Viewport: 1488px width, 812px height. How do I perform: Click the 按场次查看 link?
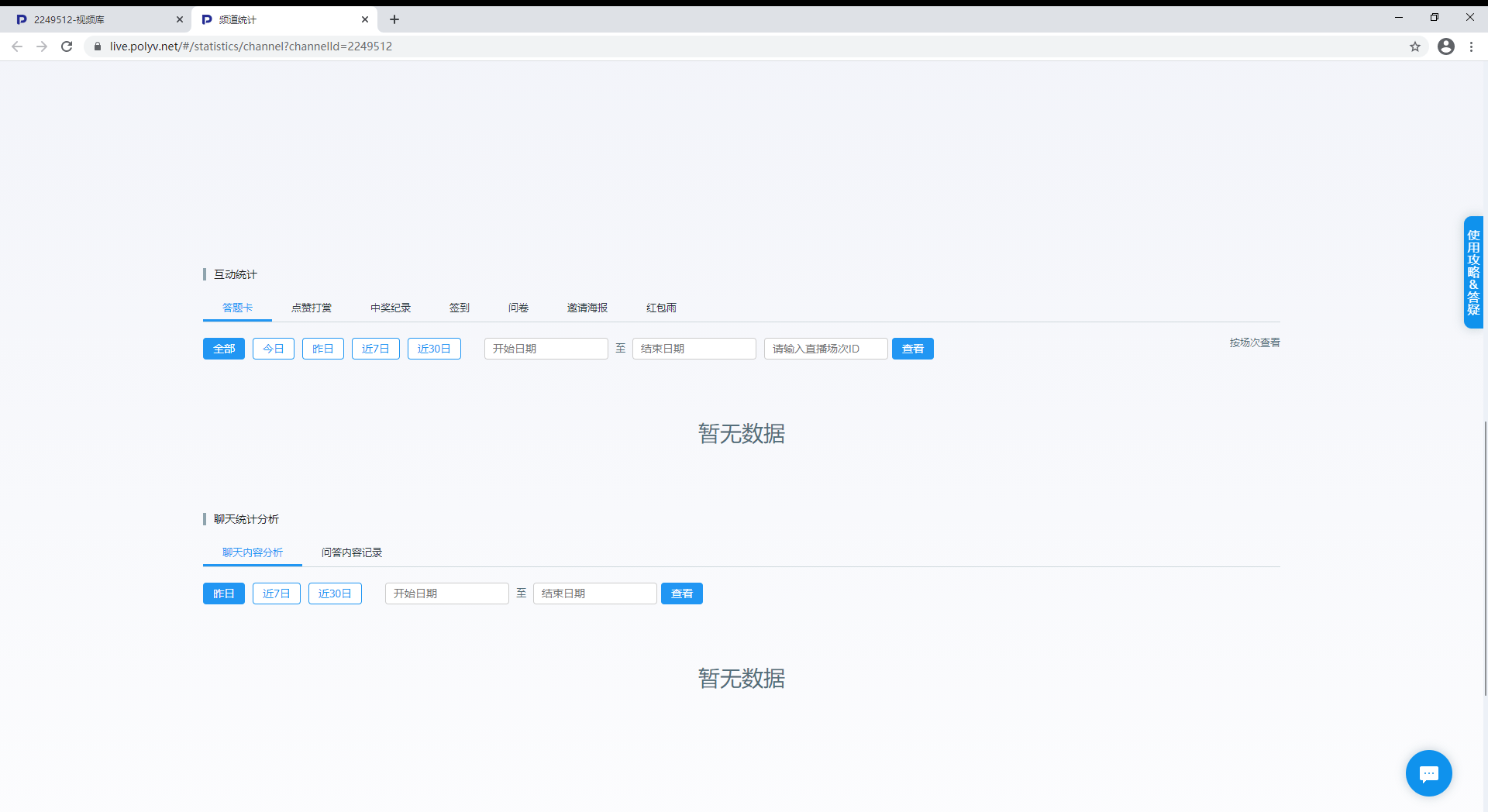1254,342
